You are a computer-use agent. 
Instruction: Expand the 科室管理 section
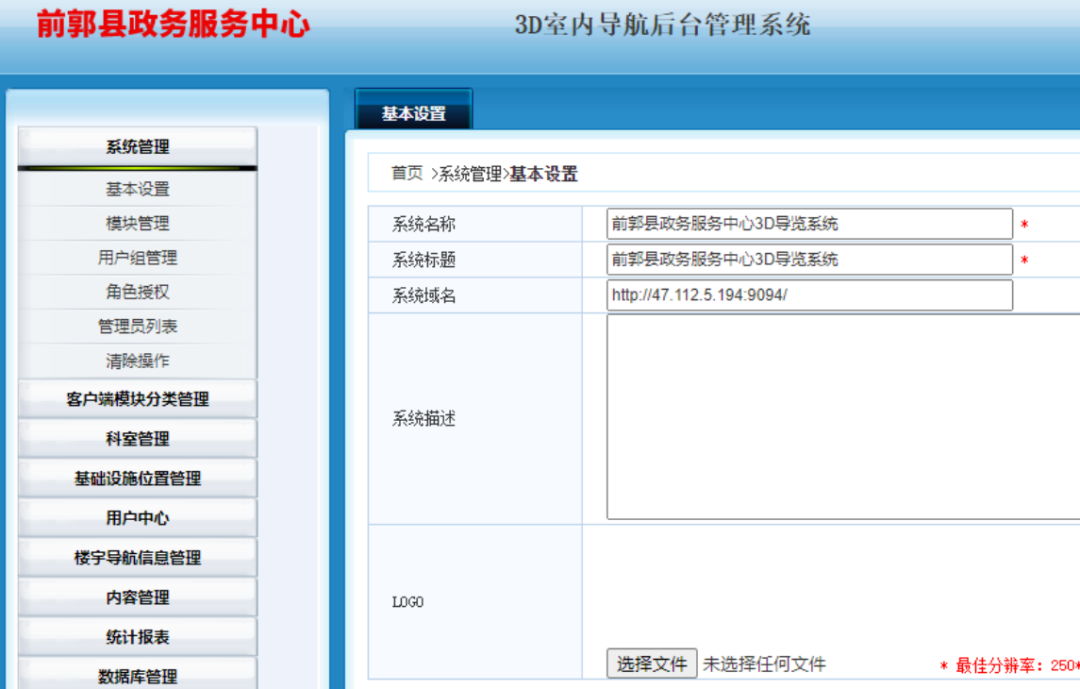[137, 438]
